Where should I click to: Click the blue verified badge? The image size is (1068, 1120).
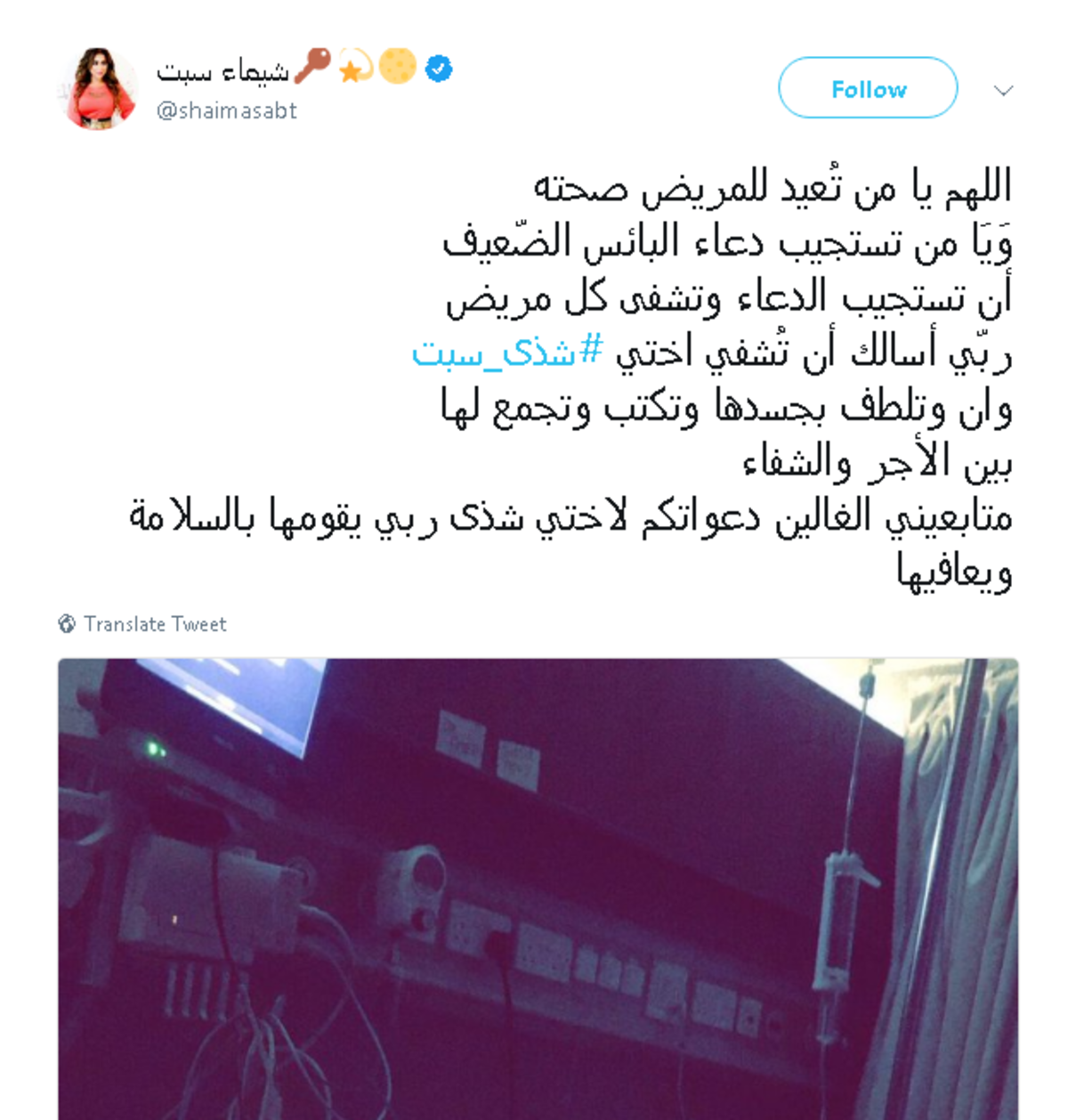click(x=439, y=69)
